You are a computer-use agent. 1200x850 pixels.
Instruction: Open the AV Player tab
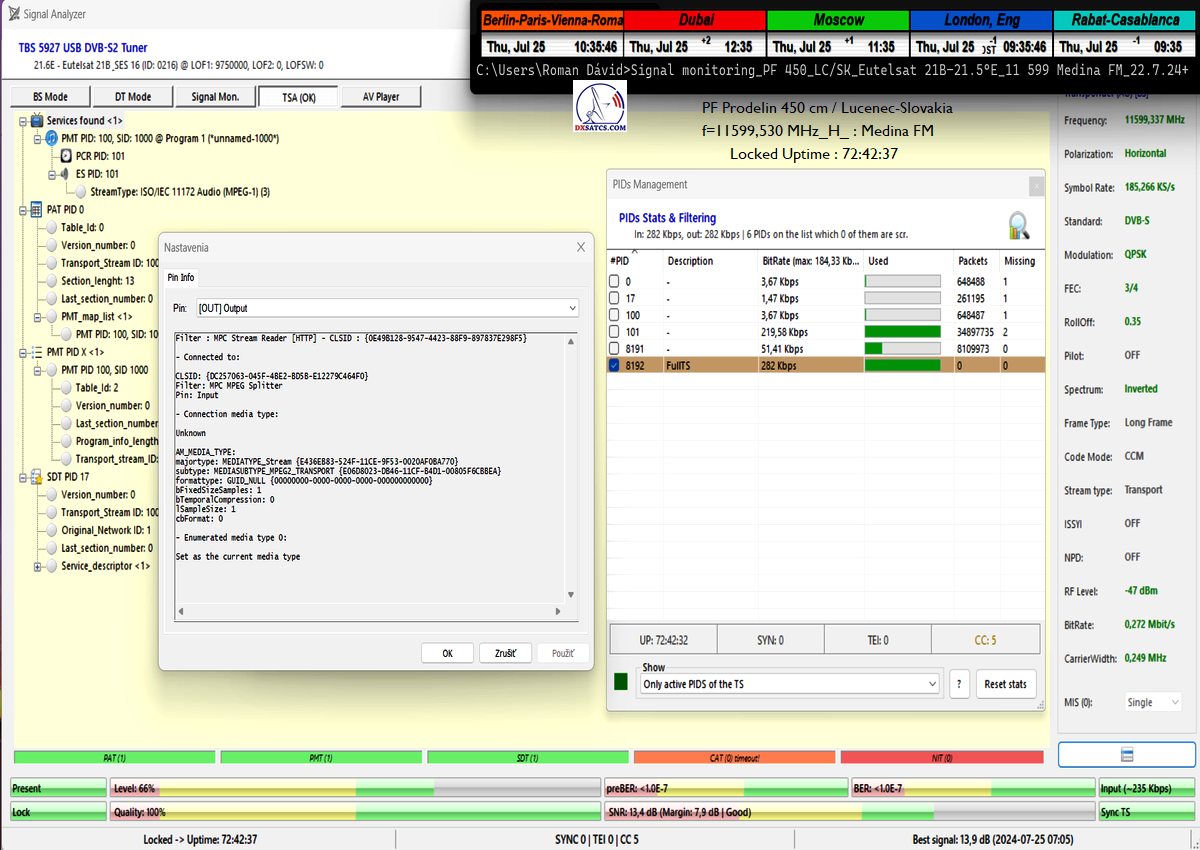coord(380,97)
